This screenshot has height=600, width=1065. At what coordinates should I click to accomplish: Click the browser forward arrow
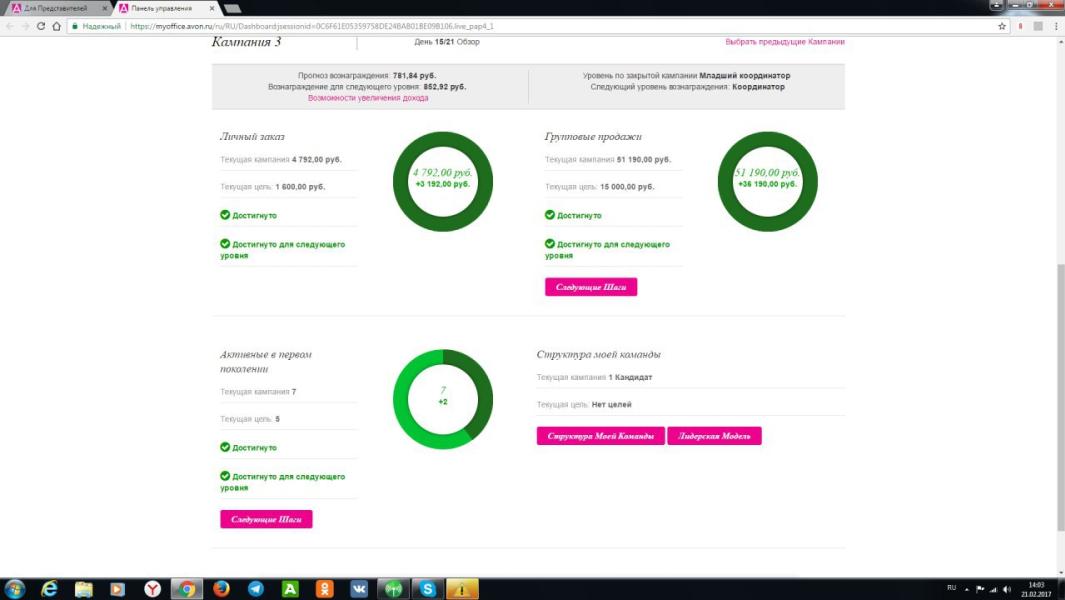click(25, 26)
